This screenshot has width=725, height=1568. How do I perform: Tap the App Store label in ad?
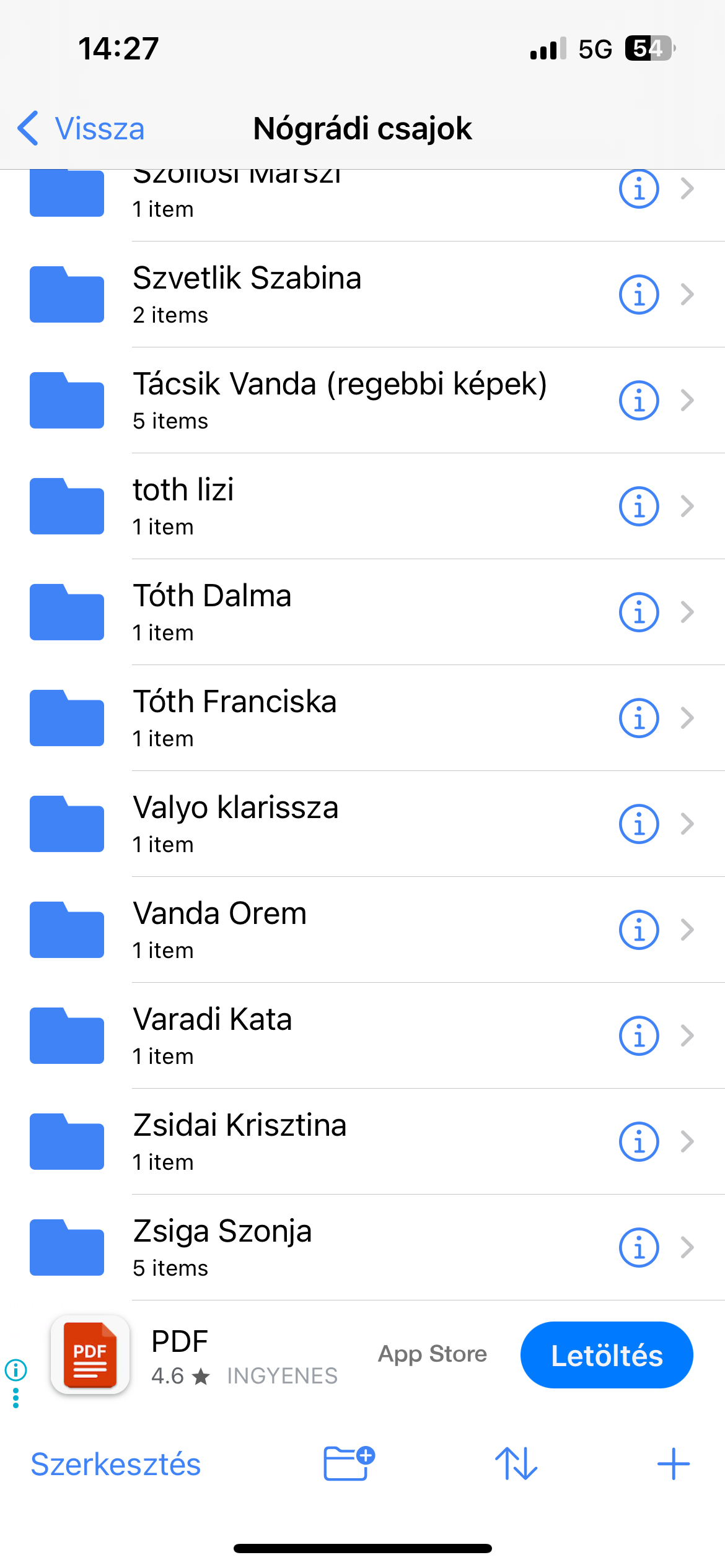(x=433, y=1354)
